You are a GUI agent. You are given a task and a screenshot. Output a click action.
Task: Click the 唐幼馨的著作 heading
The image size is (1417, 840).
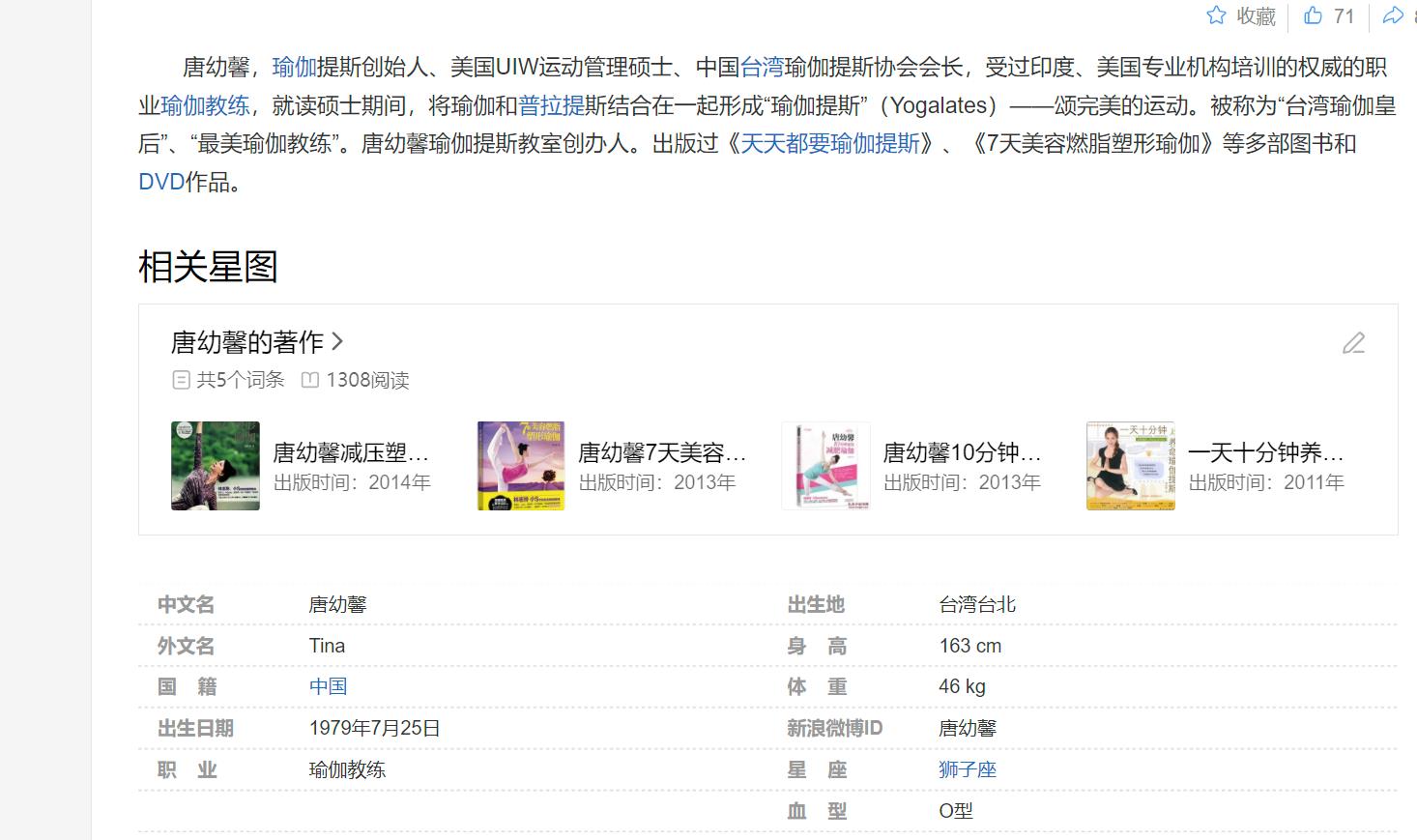246,342
